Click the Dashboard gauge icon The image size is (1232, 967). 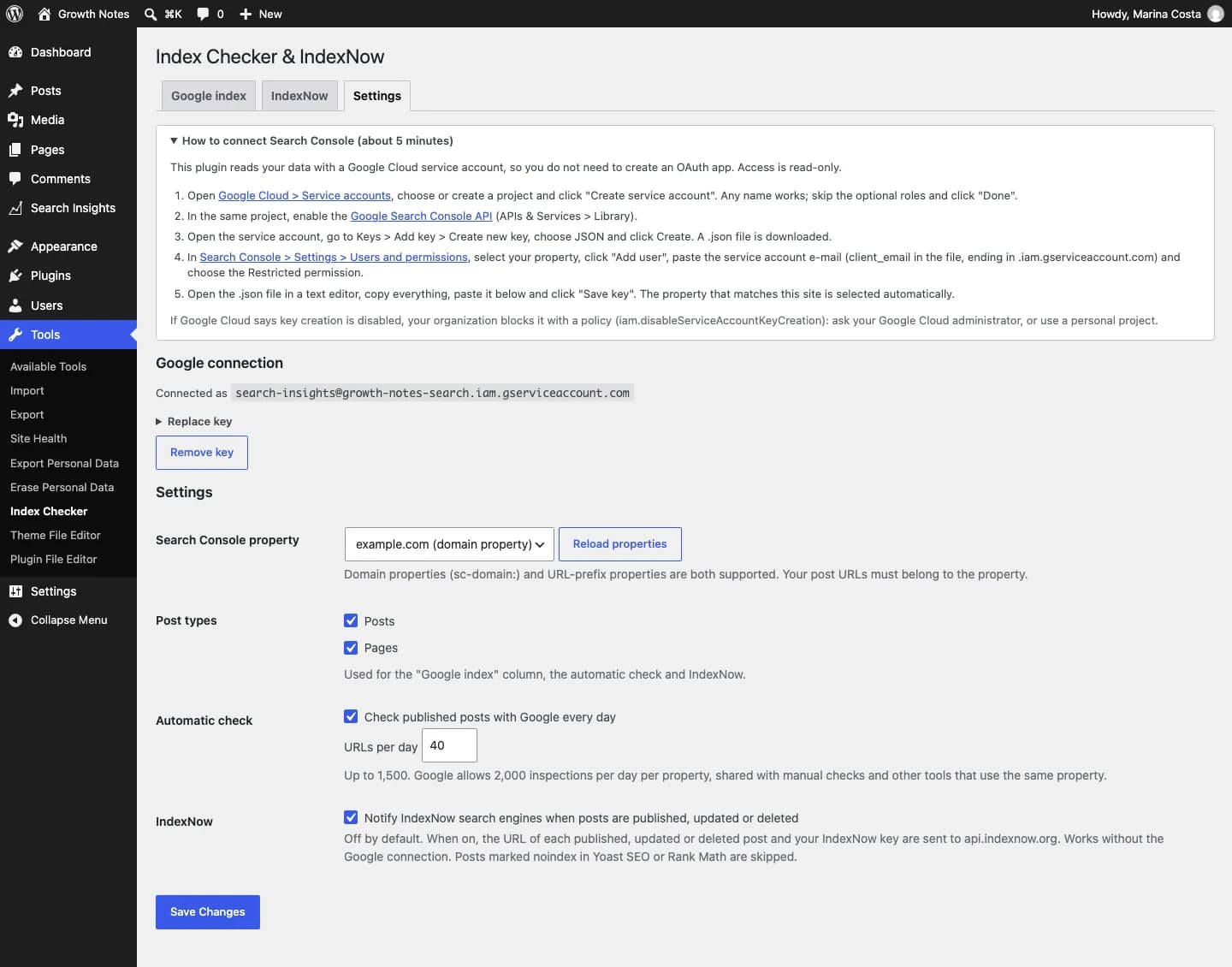15,52
